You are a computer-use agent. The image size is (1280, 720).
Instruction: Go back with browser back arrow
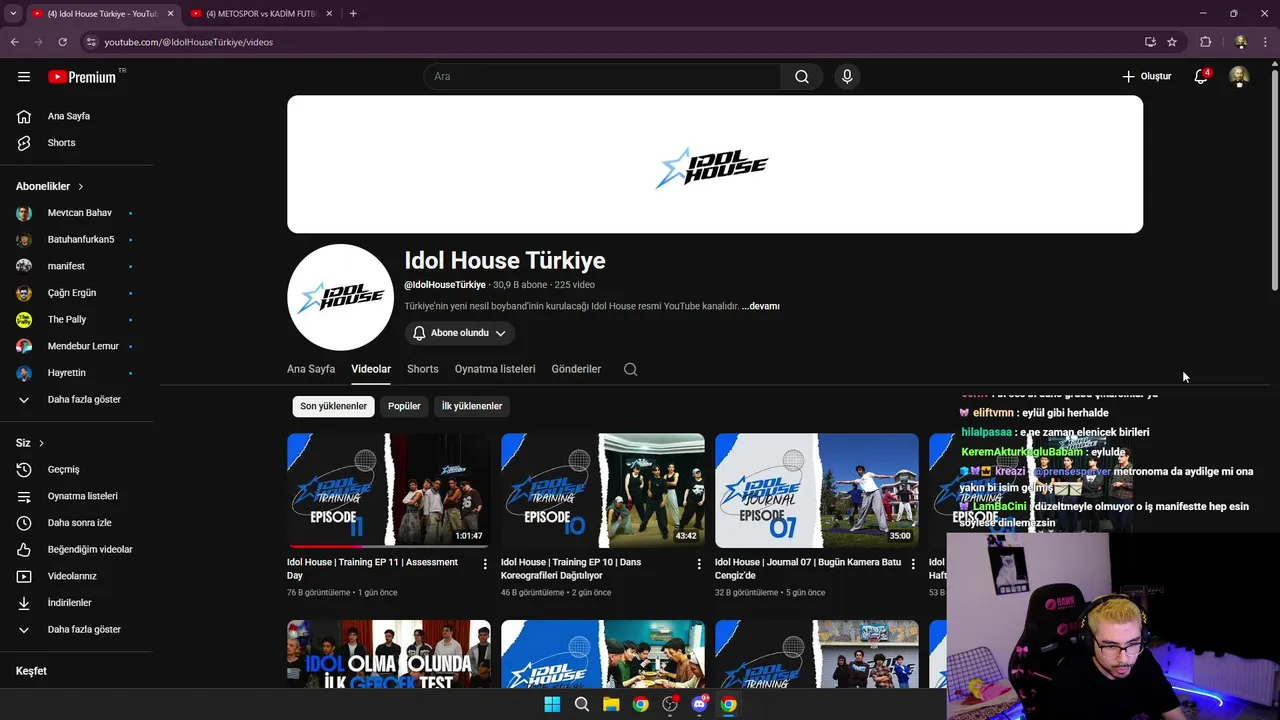(14, 42)
